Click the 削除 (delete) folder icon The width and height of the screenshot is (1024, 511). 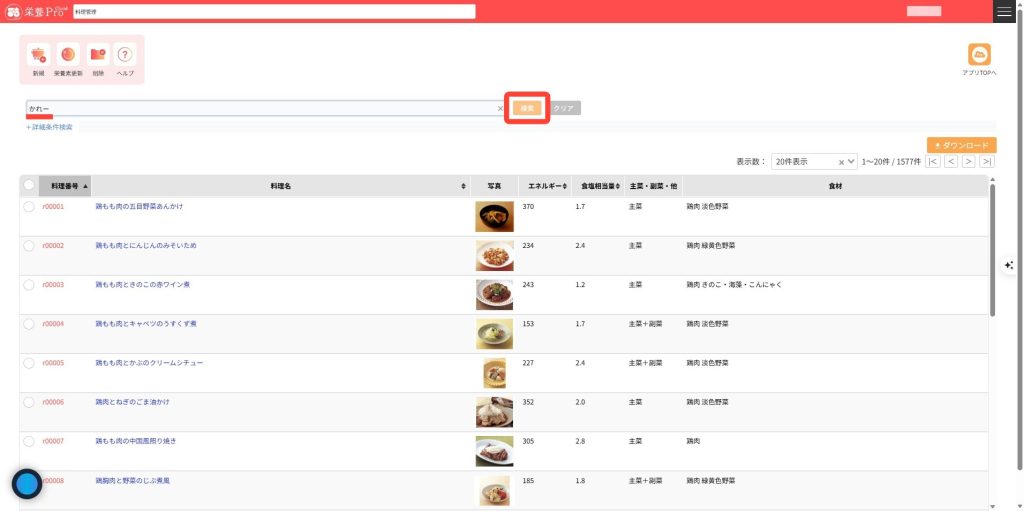coord(97,56)
